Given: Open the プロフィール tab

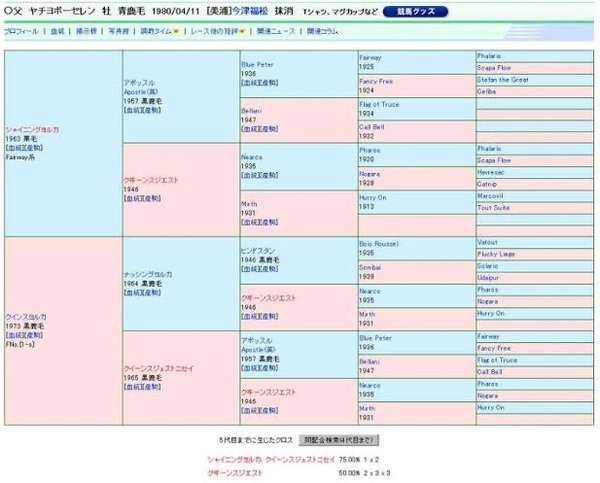Looking at the screenshot, I should click(x=21, y=31).
